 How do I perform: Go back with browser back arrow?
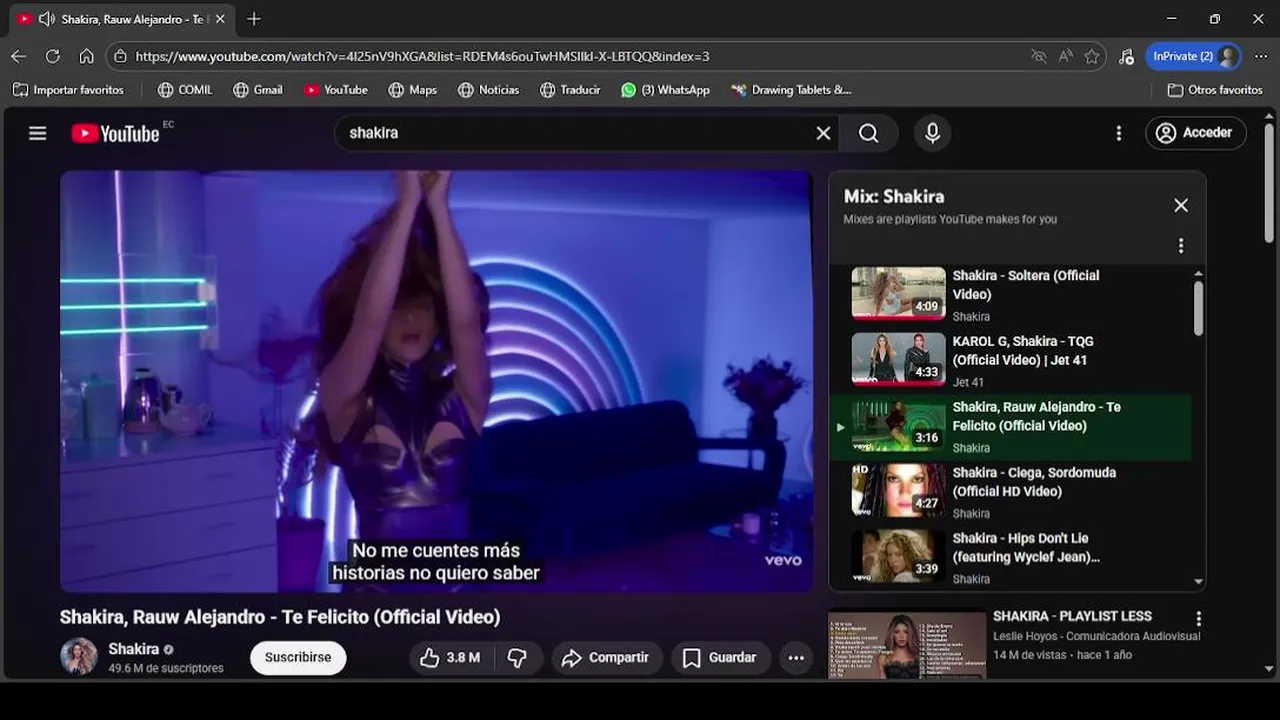click(18, 56)
